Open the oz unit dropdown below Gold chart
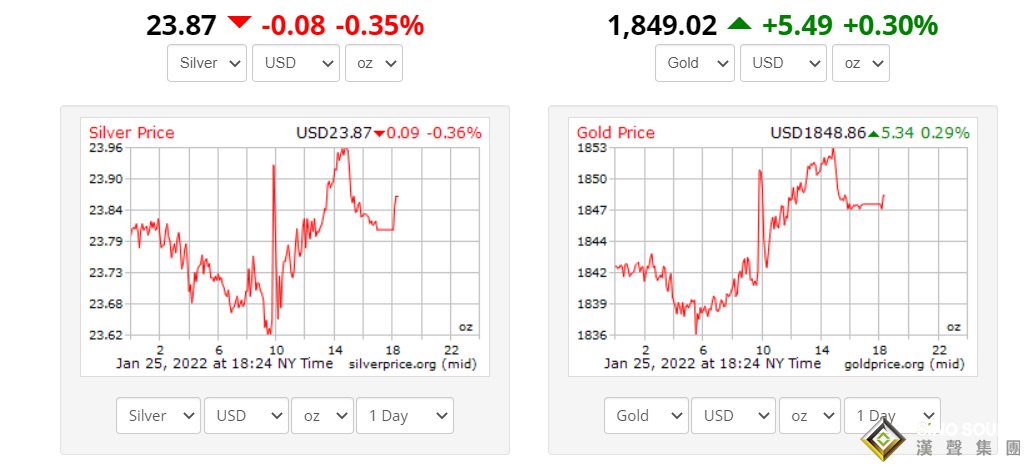The width and height of the screenshot is (1025, 467). (x=809, y=416)
